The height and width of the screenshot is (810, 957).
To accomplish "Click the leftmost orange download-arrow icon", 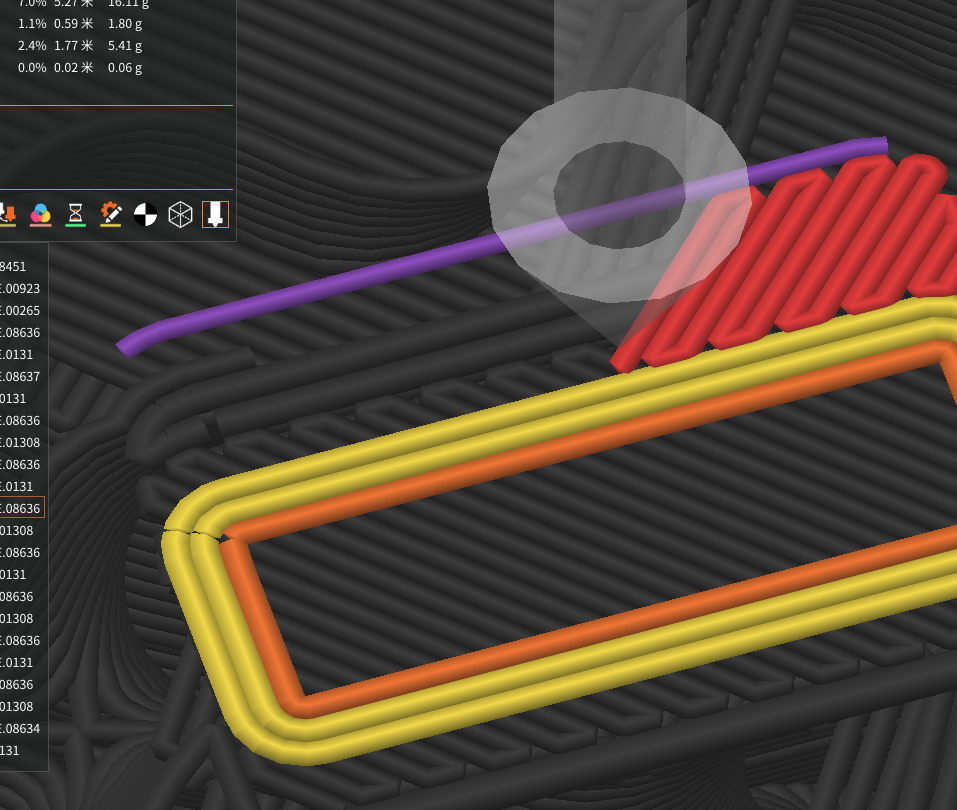I will tap(8, 213).
